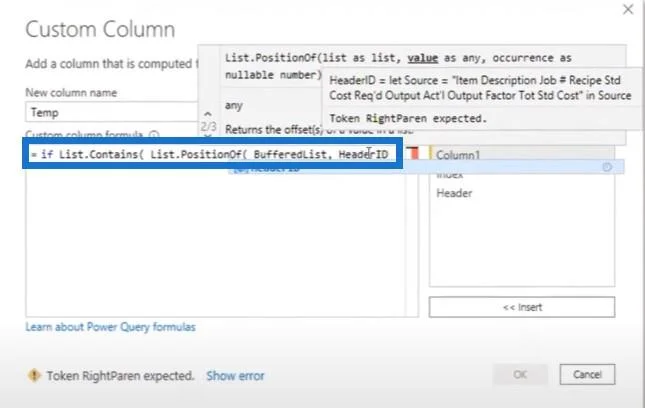
Task: Click the warning icon beside Token RightParen expected
Action: click(34, 375)
